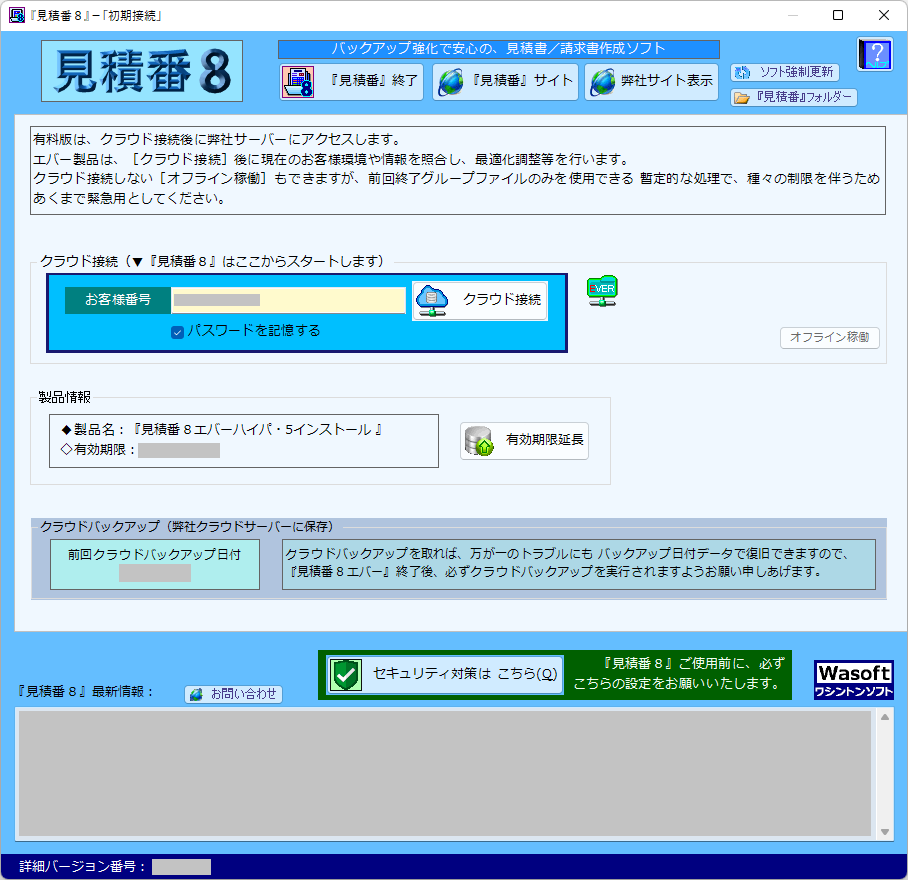Open the 『見積番』フォルダー button
Image resolution: width=908 pixels, height=880 pixels.
[793, 97]
